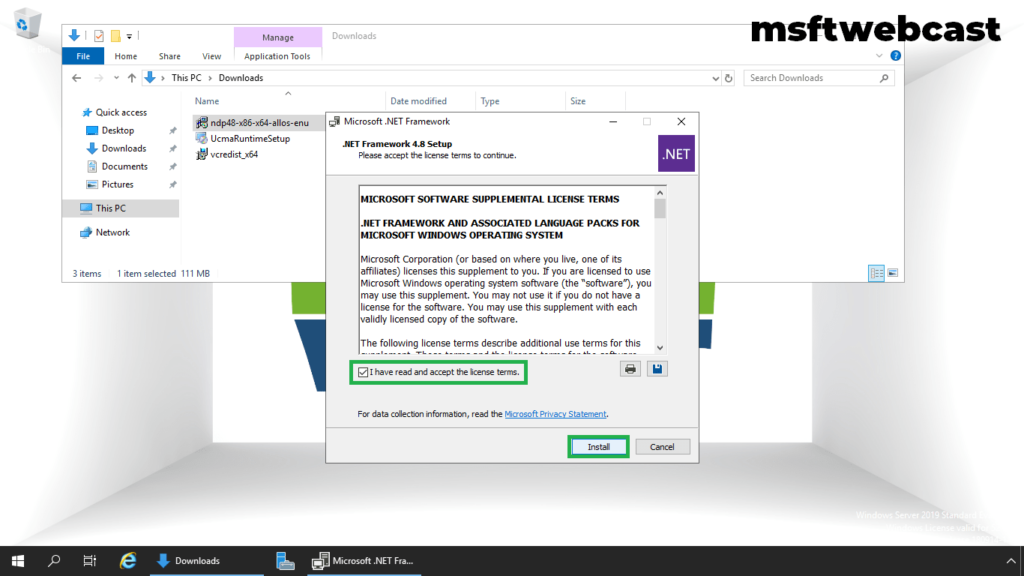This screenshot has width=1024, height=576.
Task: Click This PC in address bar path
Action: pyautogui.click(x=186, y=78)
